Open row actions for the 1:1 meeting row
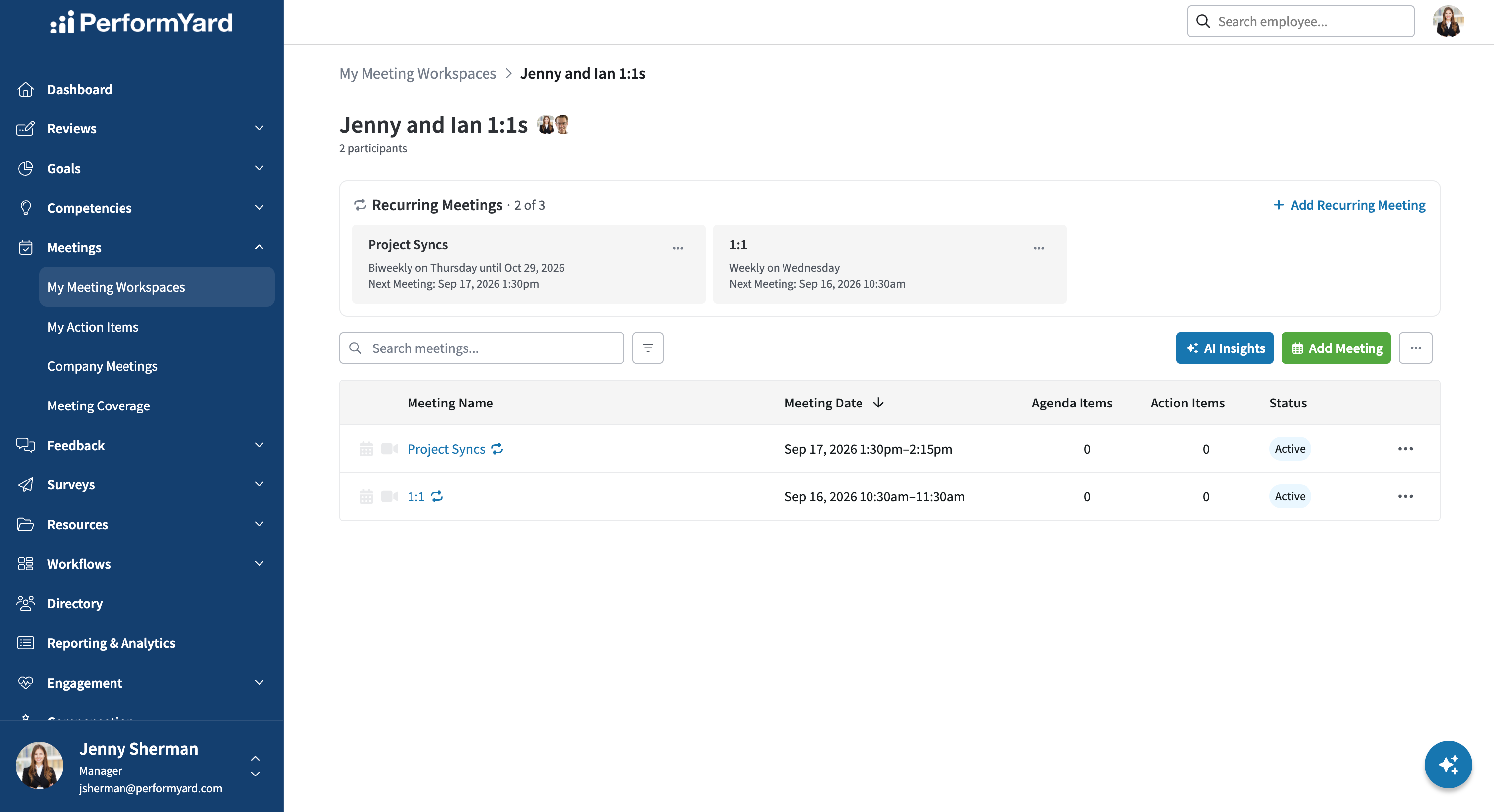The width and height of the screenshot is (1494, 812). pyautogui.click(x=1405, y=496)
